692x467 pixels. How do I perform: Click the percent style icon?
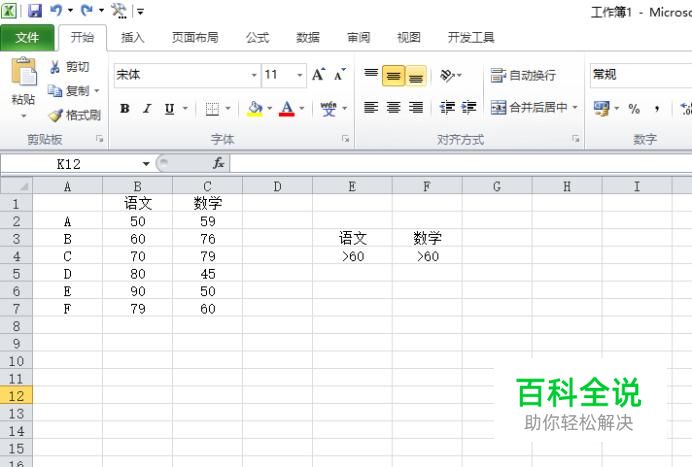(x=634, y=109)
